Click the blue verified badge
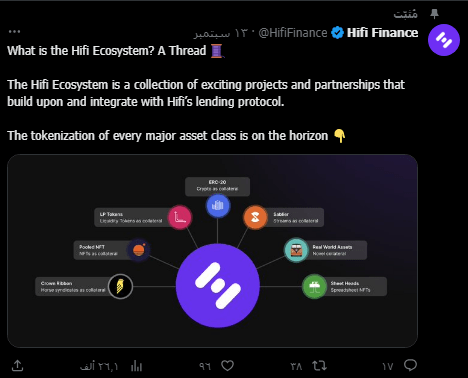 pyautogui.click(x=337, y=33)
